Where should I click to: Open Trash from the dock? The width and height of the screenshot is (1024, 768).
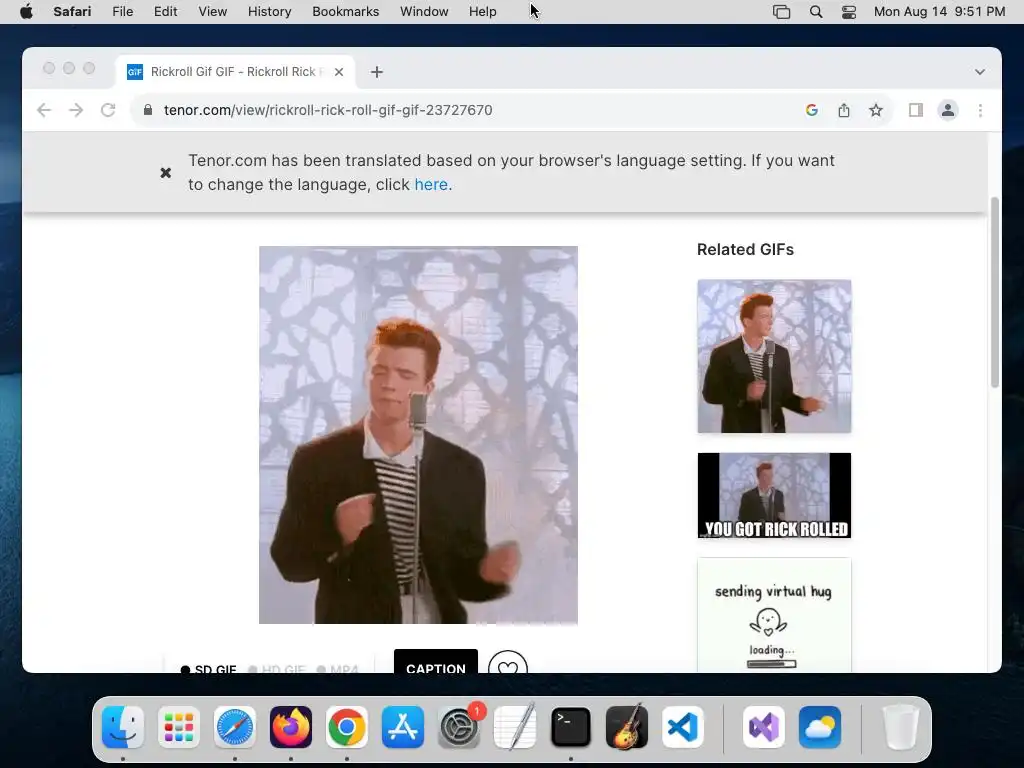click(x=901, y=727)
